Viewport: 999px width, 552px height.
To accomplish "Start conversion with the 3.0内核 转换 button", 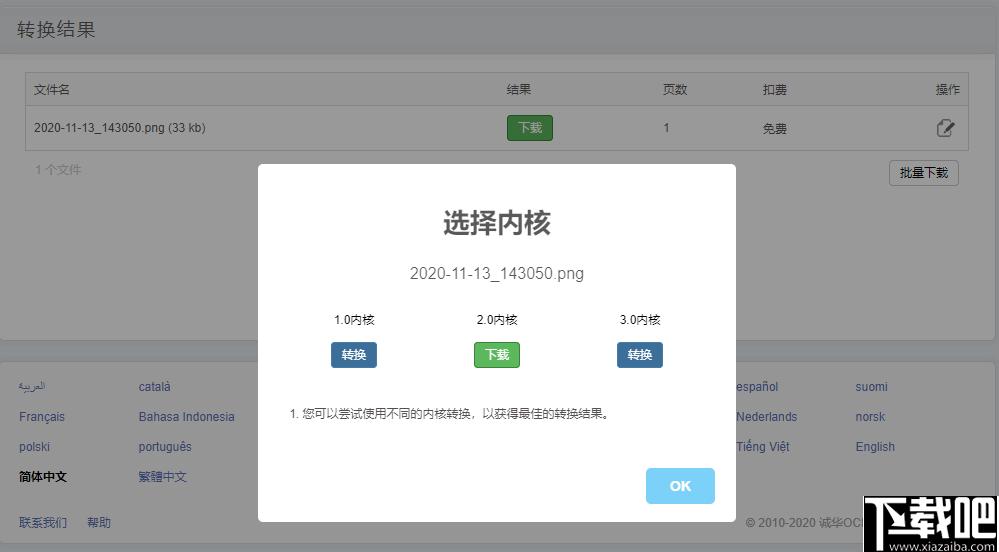I will click(640, 355).
